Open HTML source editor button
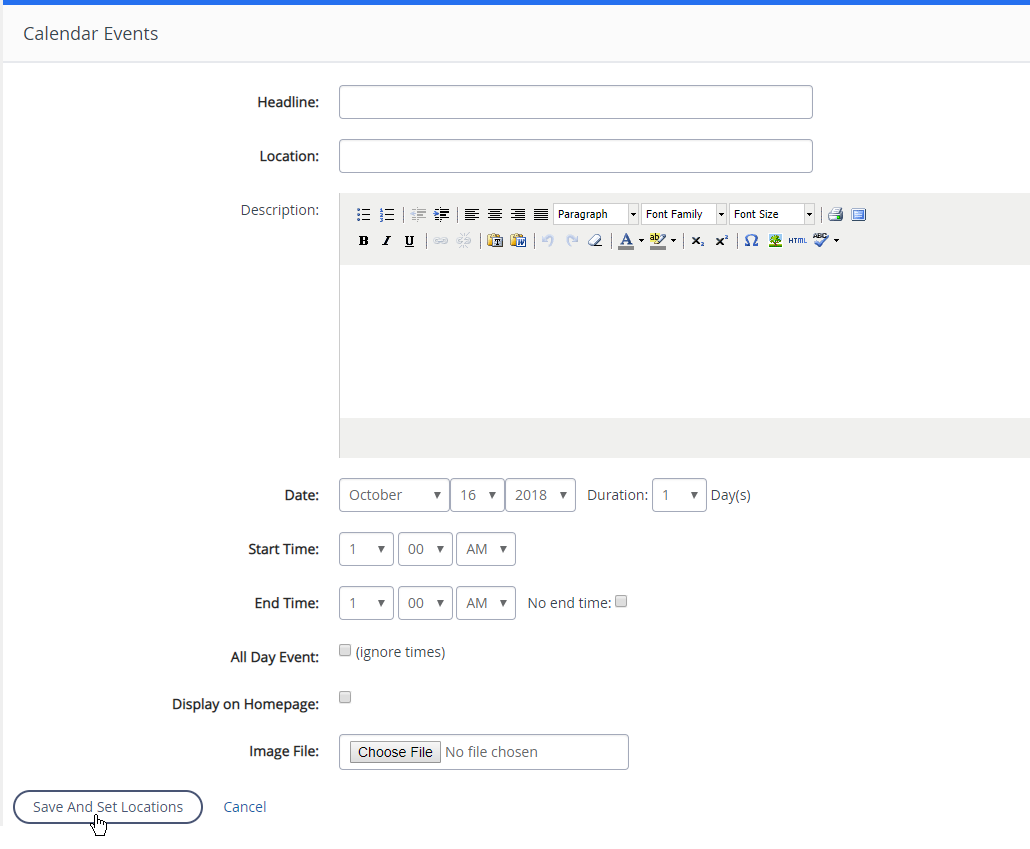The width and height of the screenshot is (1030, 849). [797, 241]
